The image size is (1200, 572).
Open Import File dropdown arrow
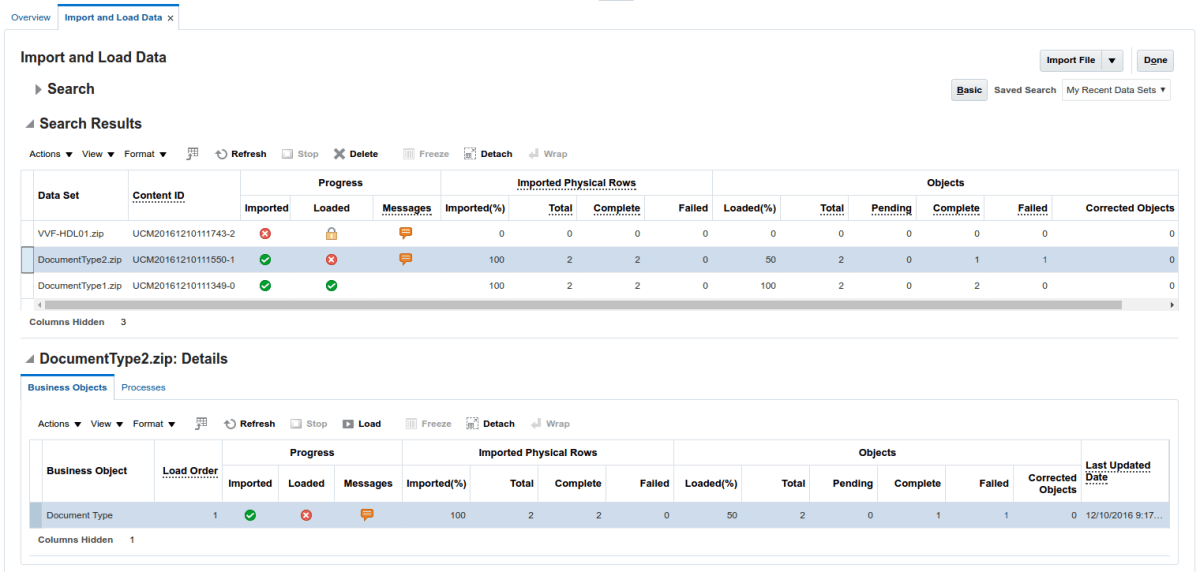point(1112,61)
